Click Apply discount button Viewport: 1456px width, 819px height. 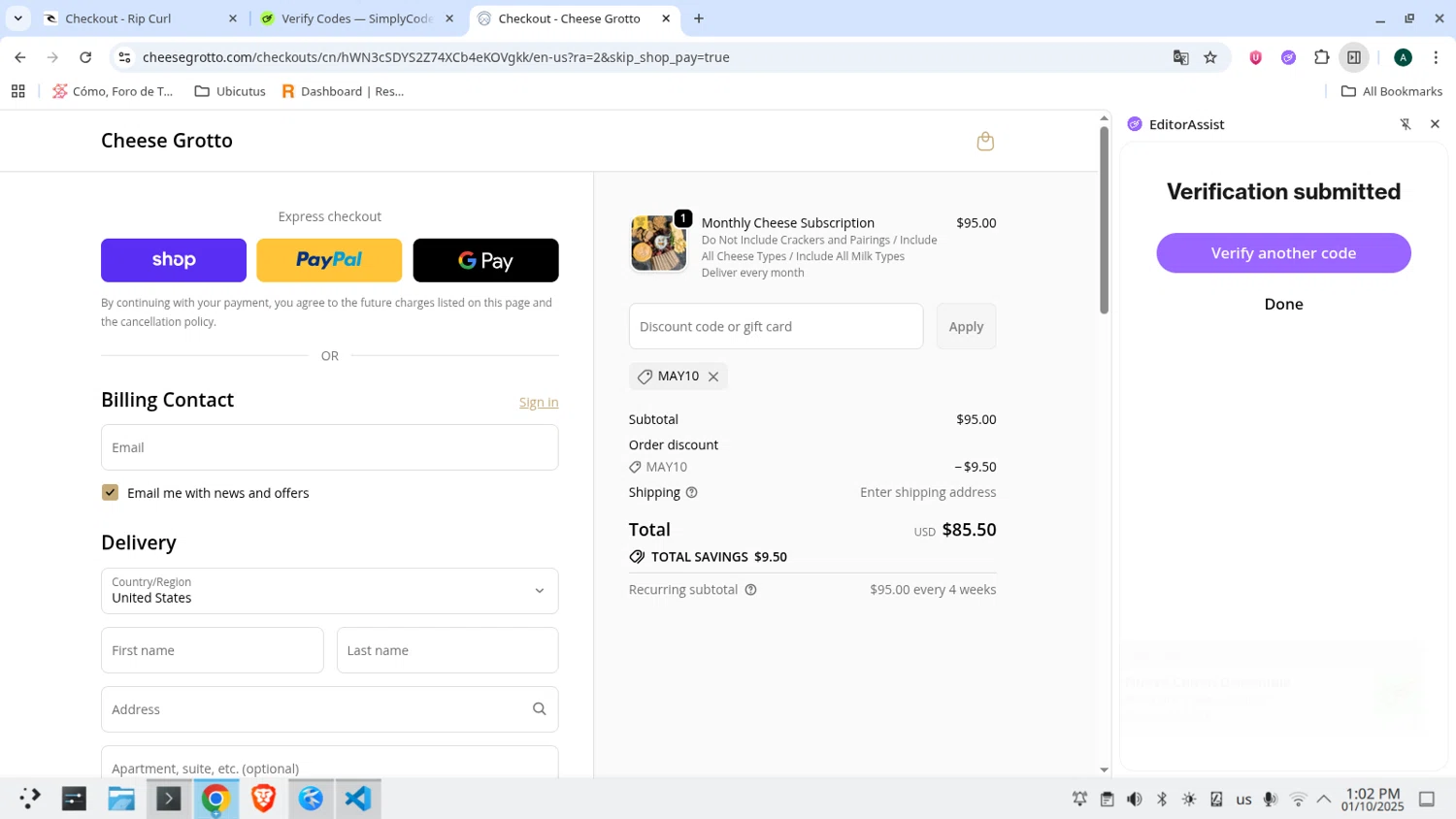966,326
